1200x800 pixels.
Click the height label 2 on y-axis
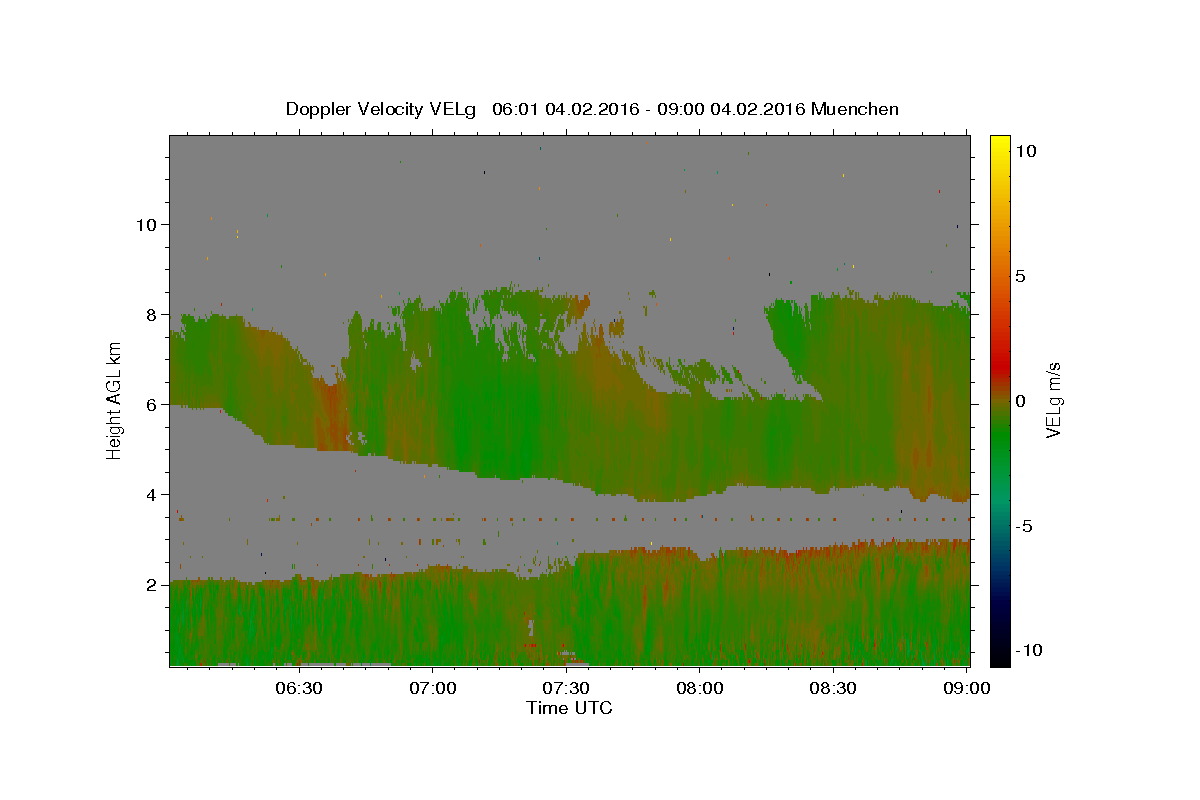click(149, 584)
